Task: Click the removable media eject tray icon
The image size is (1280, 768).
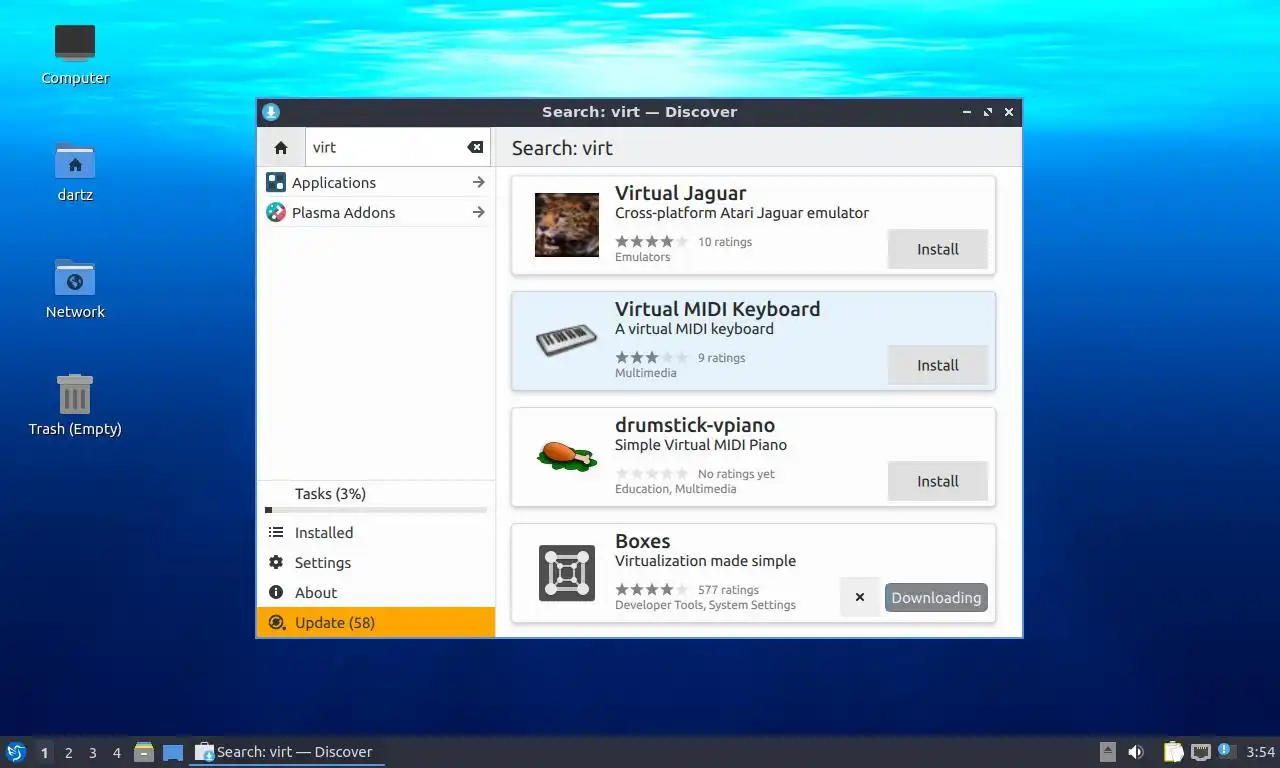Action: (x=1107, y=752)
